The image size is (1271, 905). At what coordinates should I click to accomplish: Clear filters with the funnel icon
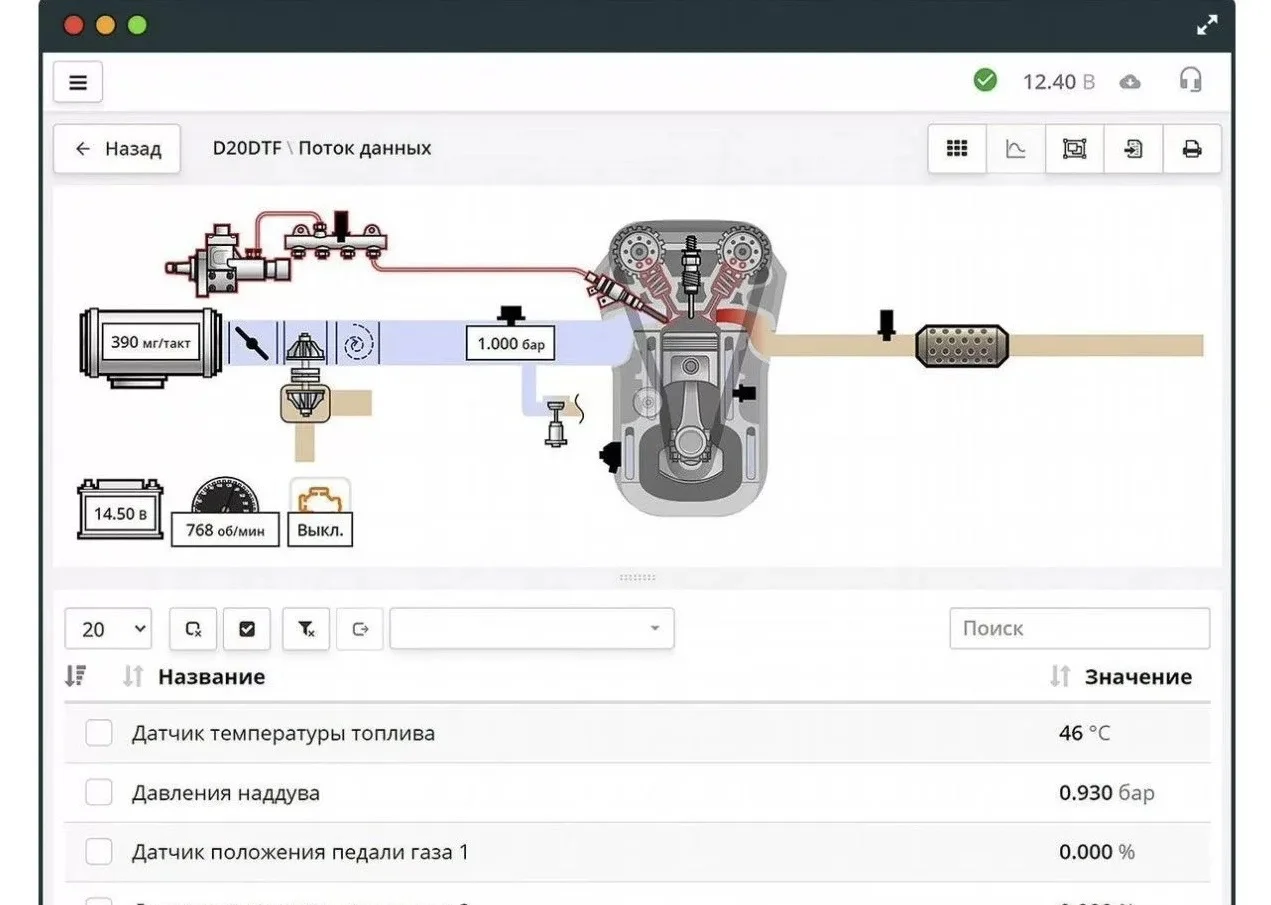pos(306,629)
